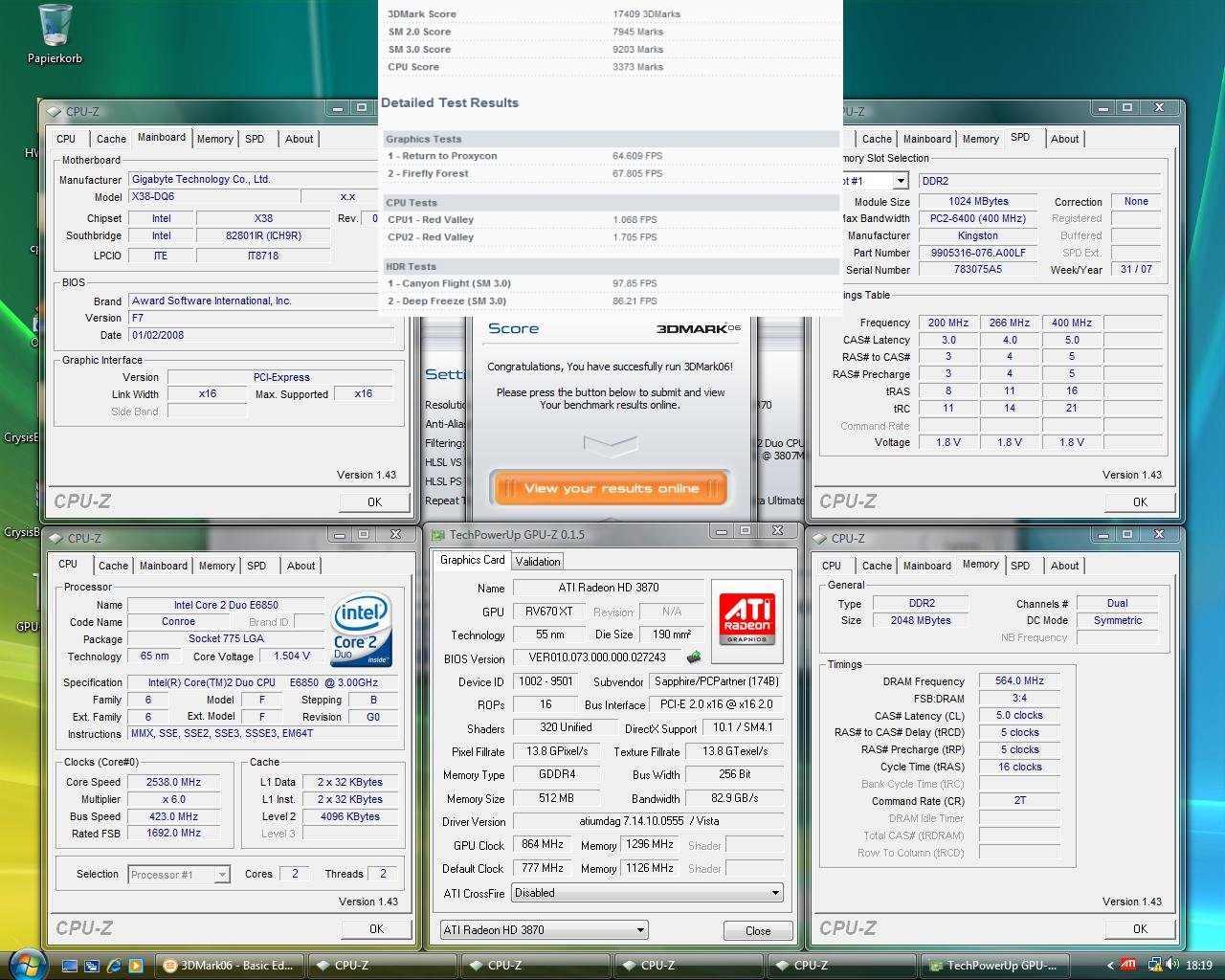
Task: Click GPU Clock value 864 MHz
Action: point(543,845)
